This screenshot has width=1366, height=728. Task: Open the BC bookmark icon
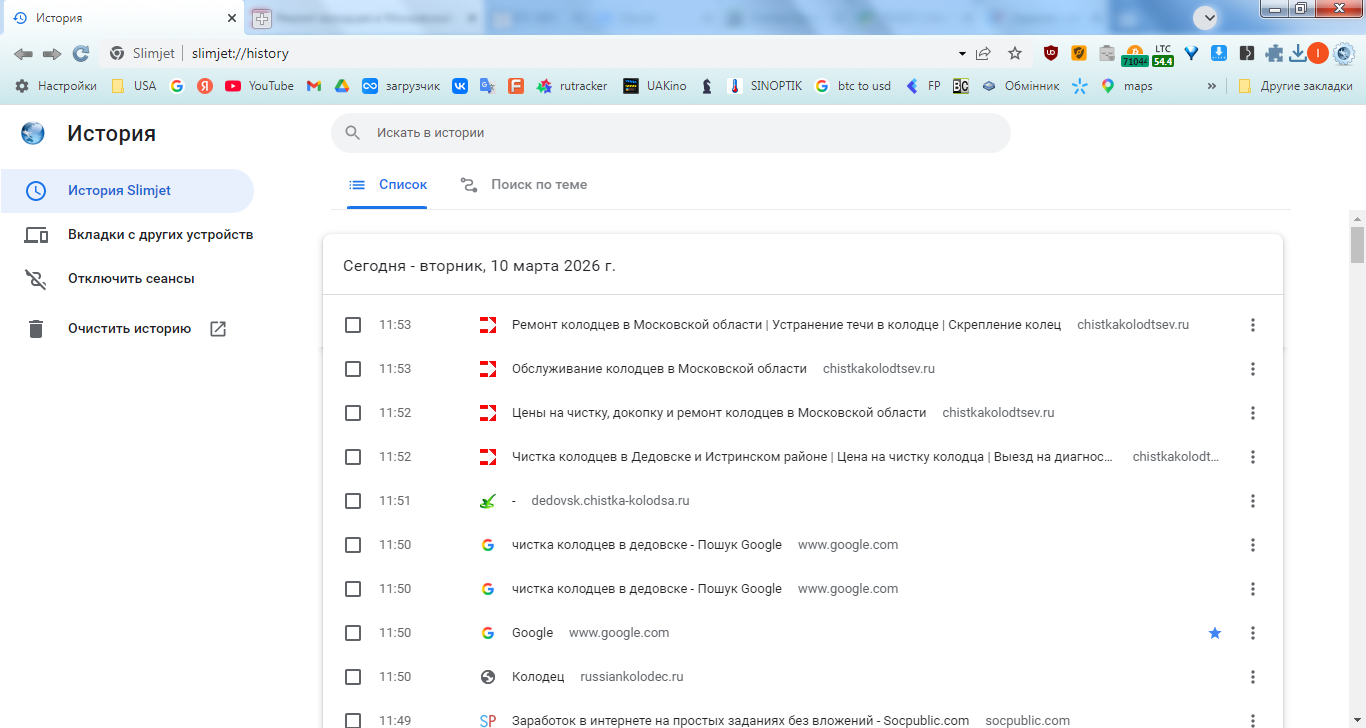(960, 86)
